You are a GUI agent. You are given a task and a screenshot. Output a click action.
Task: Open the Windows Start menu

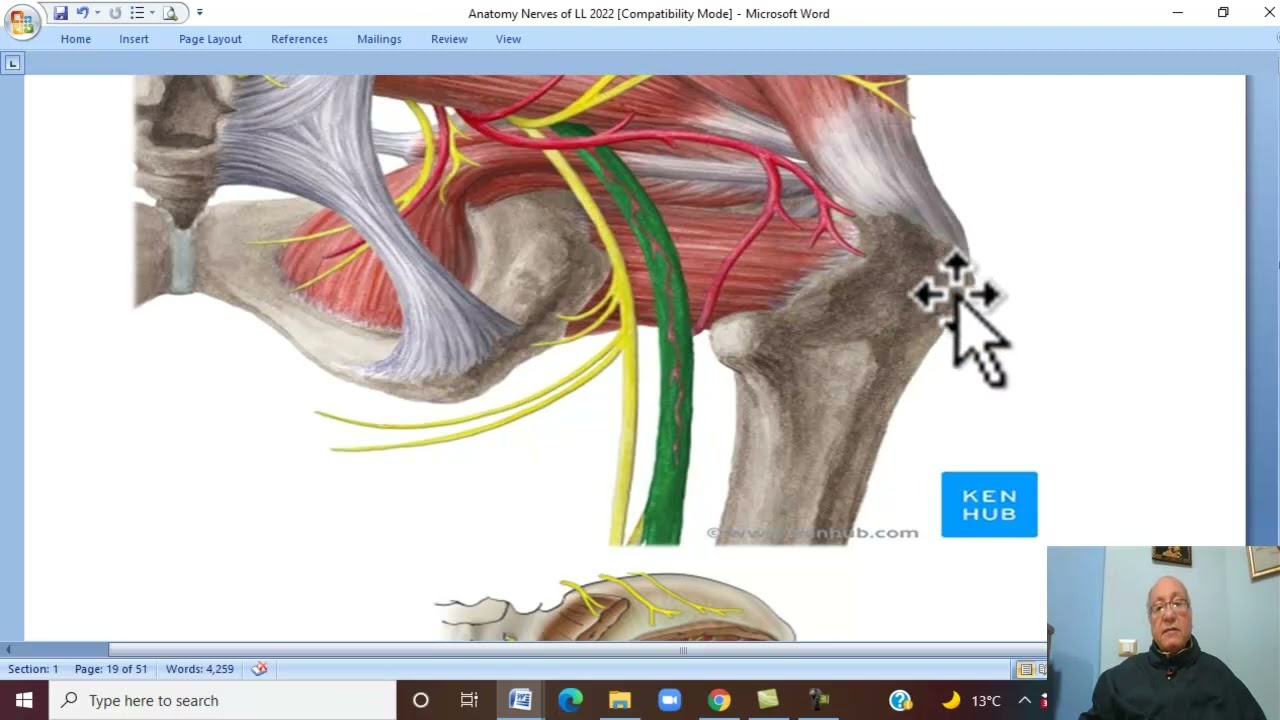[x=24, y=700]
